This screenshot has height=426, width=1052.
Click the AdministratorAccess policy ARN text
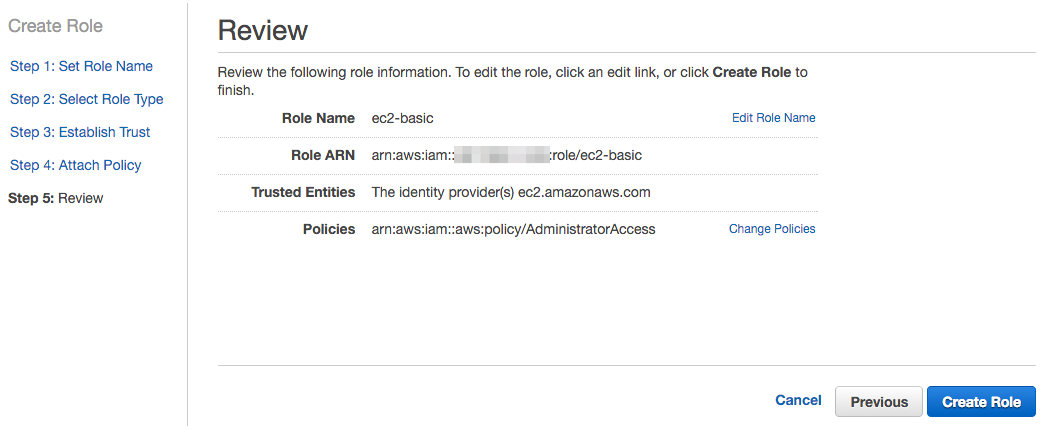coord(513,229)
